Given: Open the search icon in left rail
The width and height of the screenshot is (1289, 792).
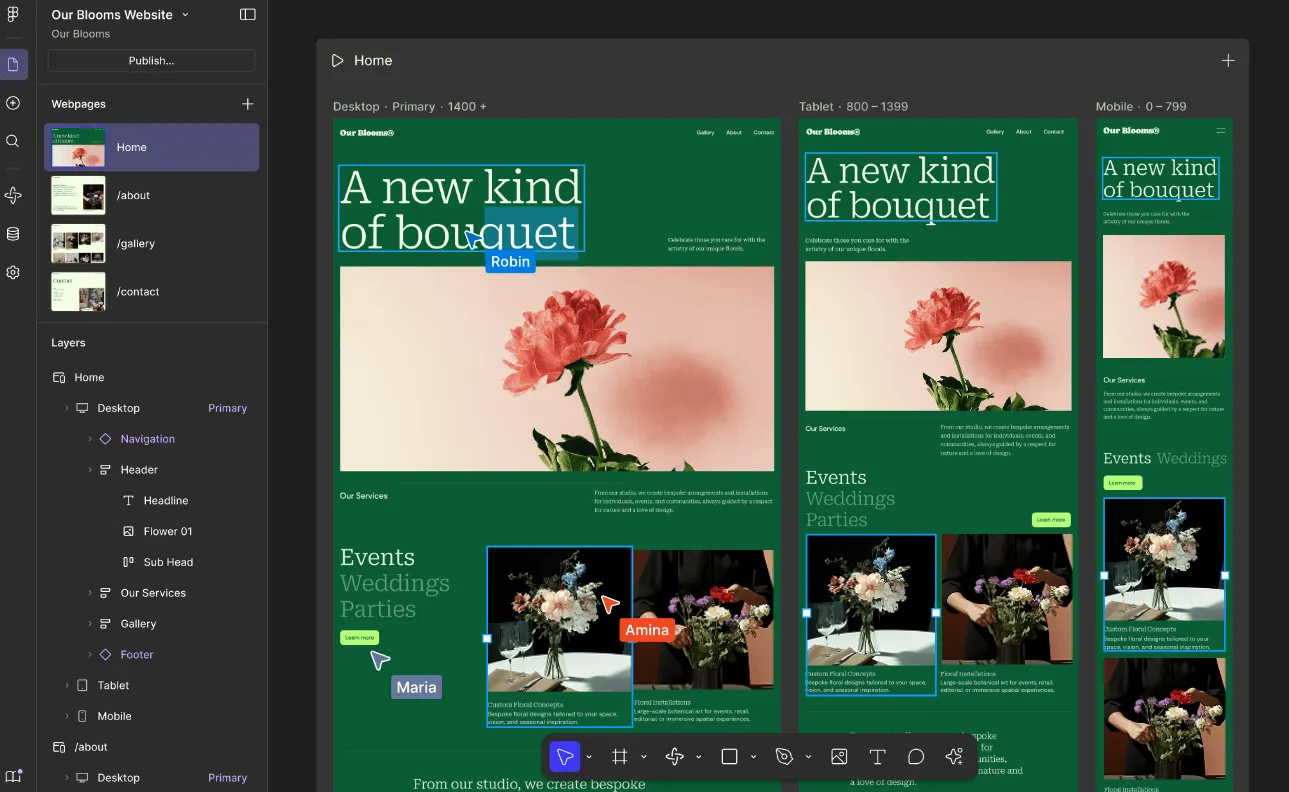Looking at the screenshot, I should point(13,141).
